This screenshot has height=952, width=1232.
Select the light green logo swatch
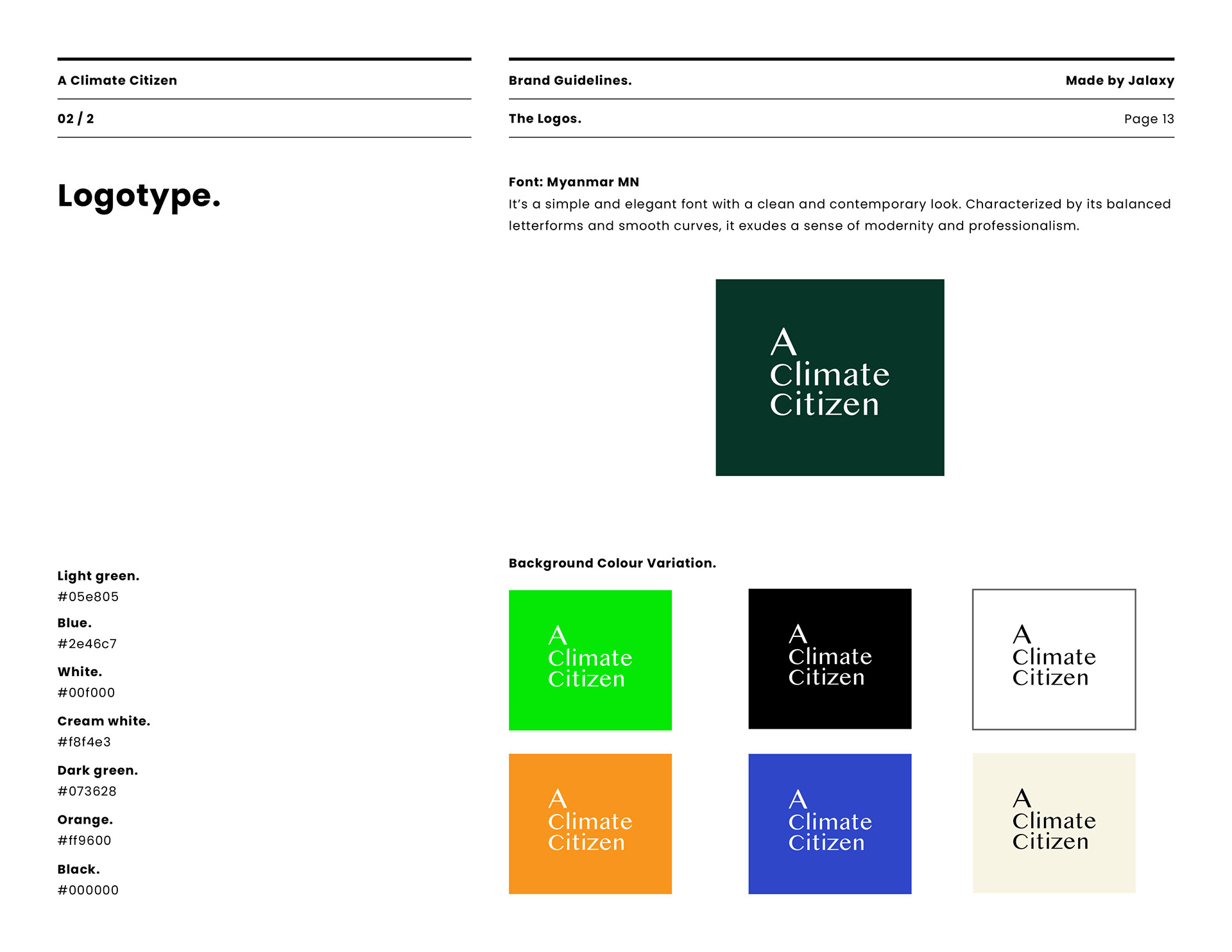coord(590,659)
